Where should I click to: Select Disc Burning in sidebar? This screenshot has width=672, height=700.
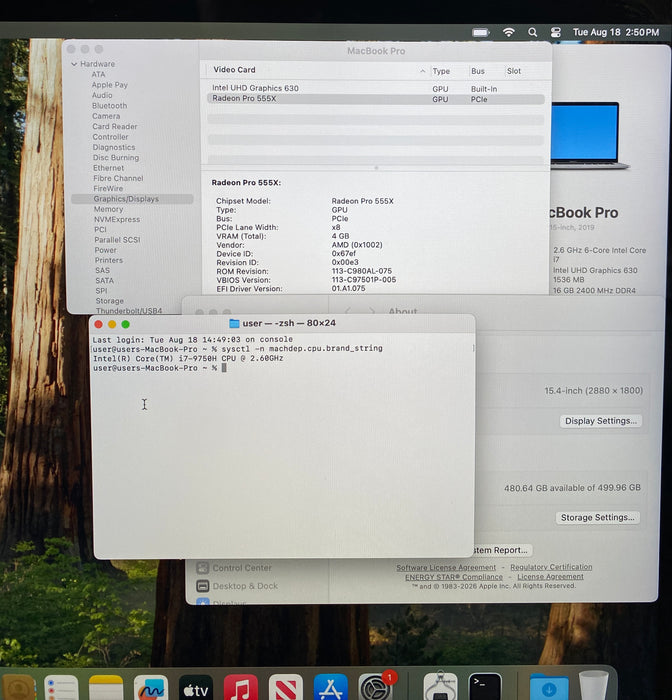click(x=116, y=157)
